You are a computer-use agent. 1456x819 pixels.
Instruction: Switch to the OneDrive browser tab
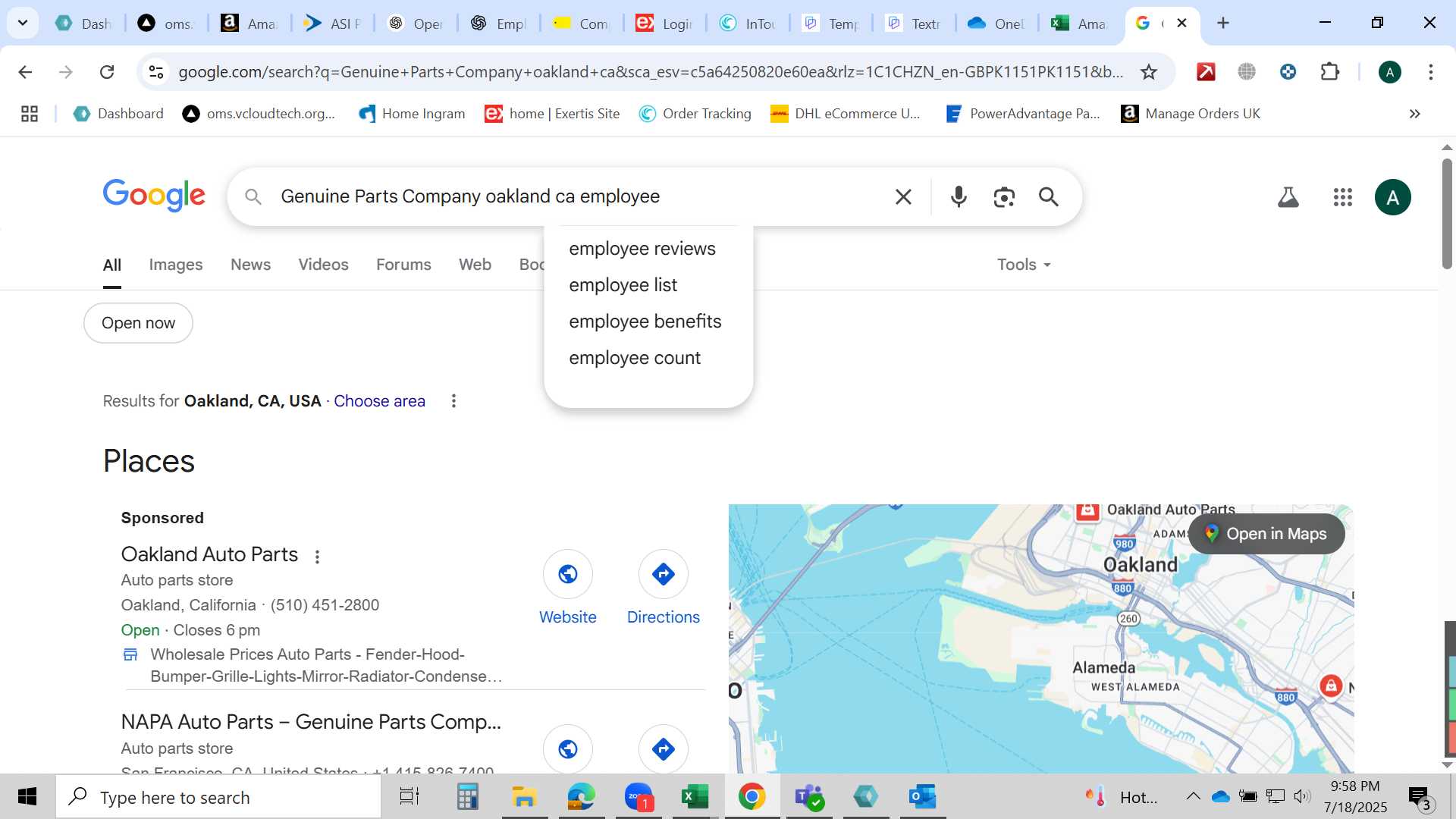[x=996, y=24]
